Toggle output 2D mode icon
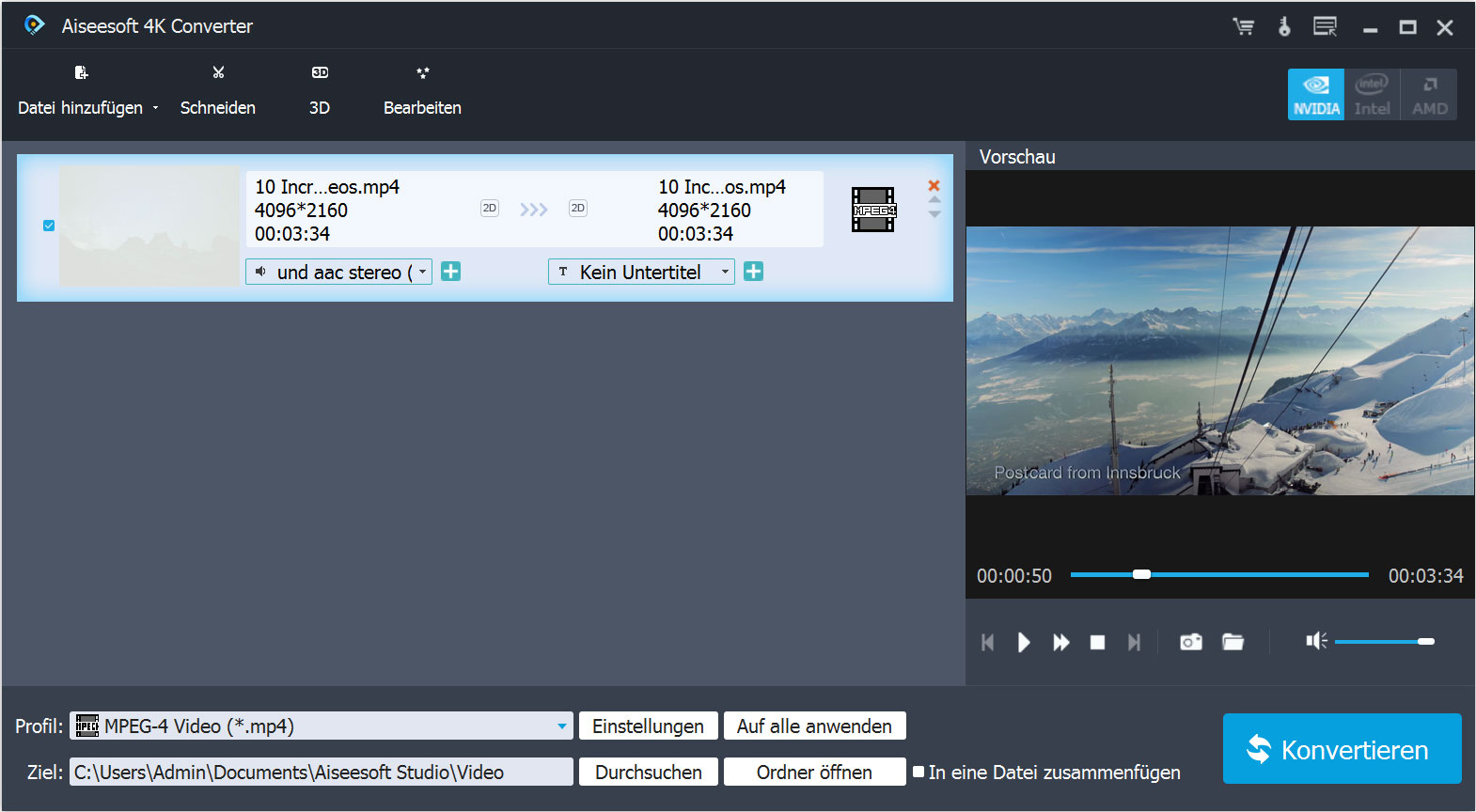Viewport: 1476px width, 812px height. (x=578, y=208)
